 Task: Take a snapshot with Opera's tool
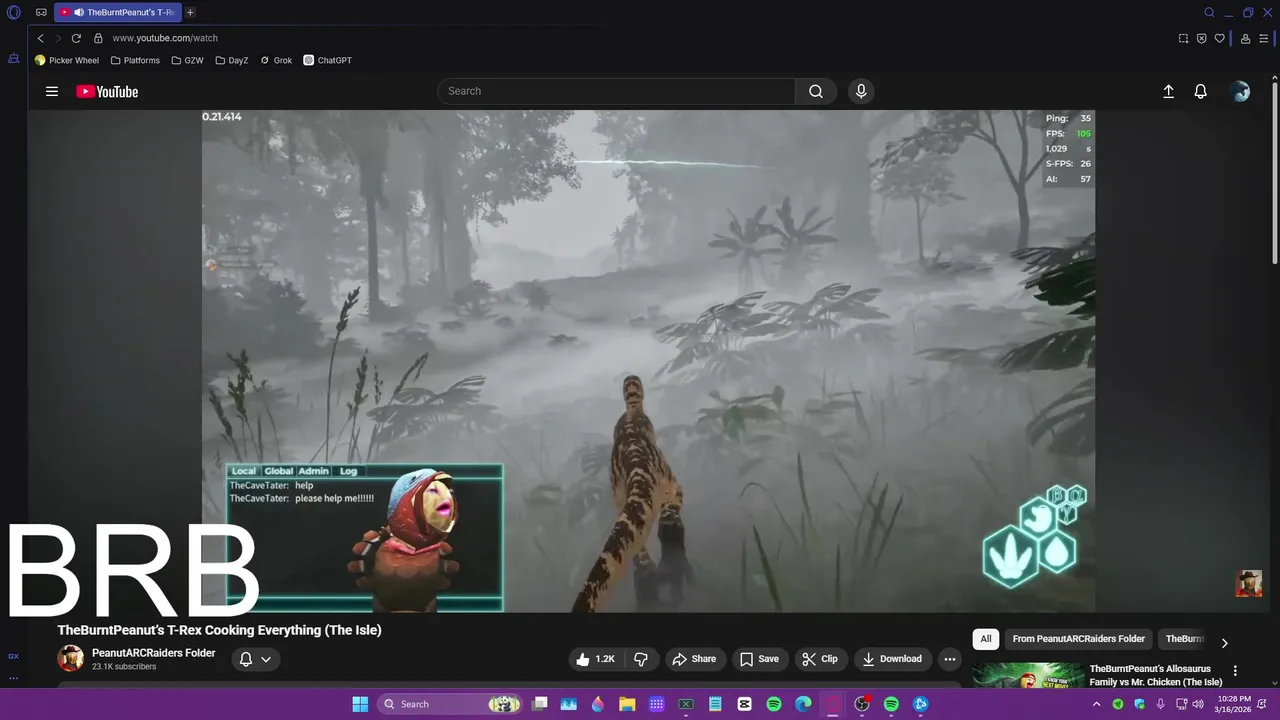pos(1183,38)
